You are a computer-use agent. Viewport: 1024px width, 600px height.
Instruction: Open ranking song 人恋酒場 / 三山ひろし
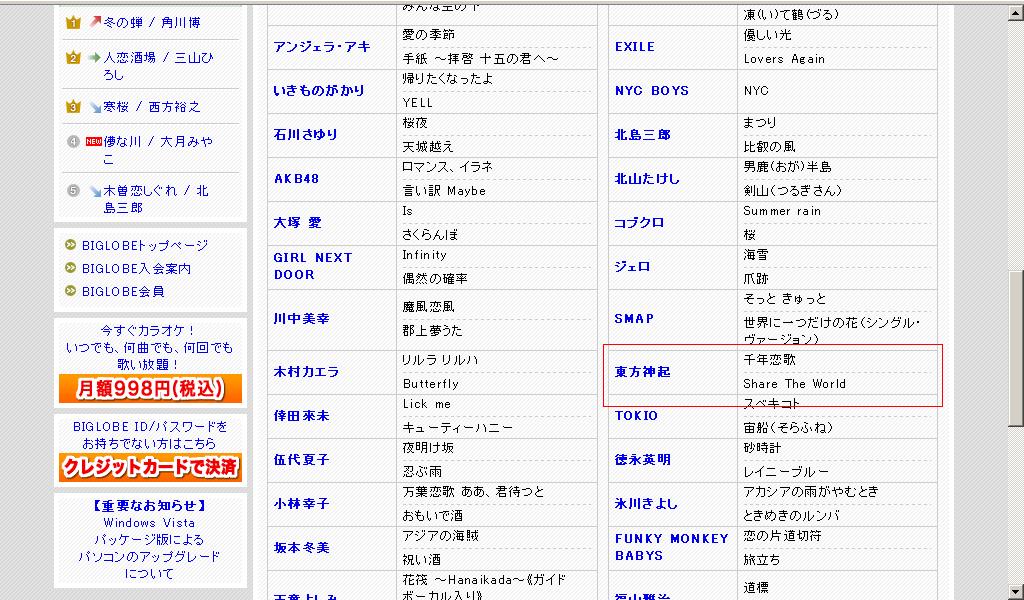coord(158,66)
